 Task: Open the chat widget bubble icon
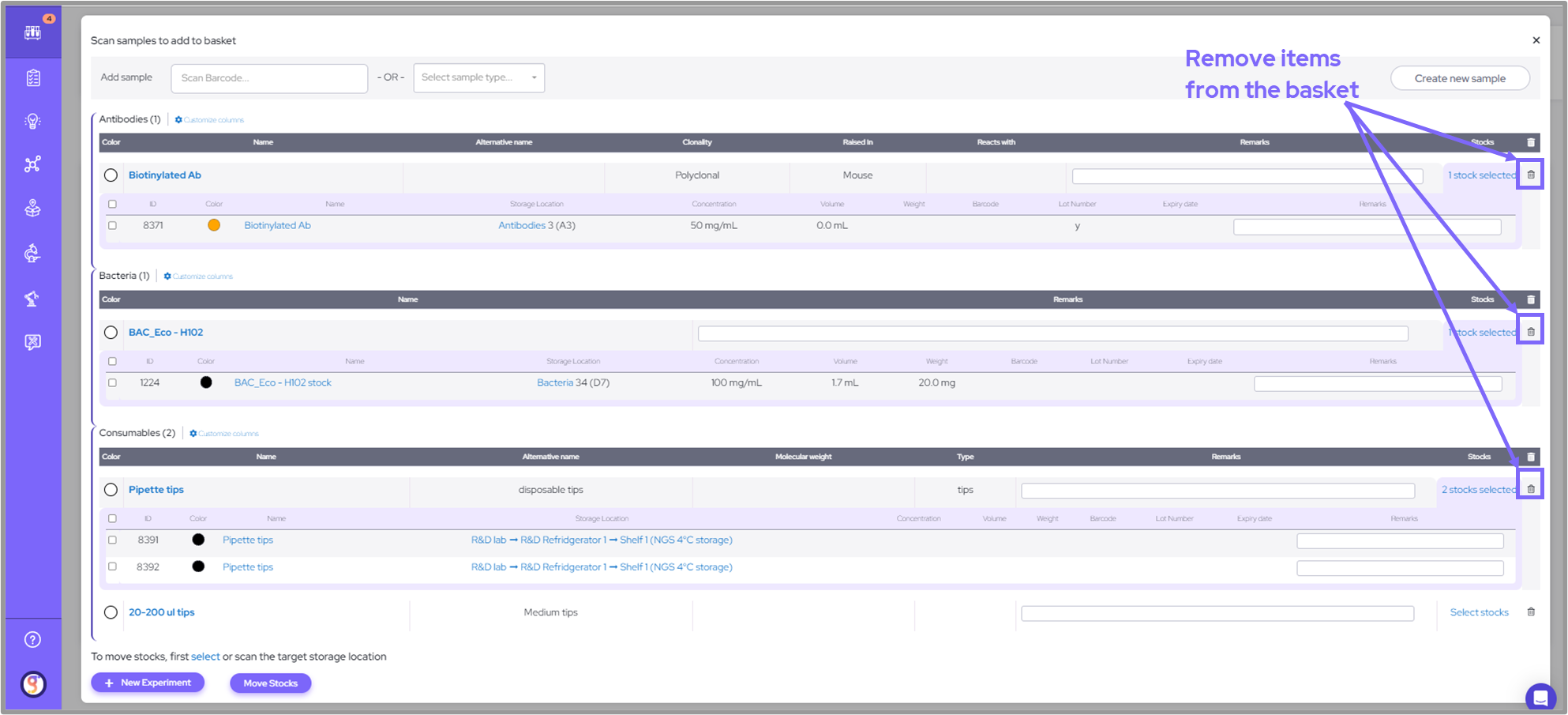(1540, 698)
